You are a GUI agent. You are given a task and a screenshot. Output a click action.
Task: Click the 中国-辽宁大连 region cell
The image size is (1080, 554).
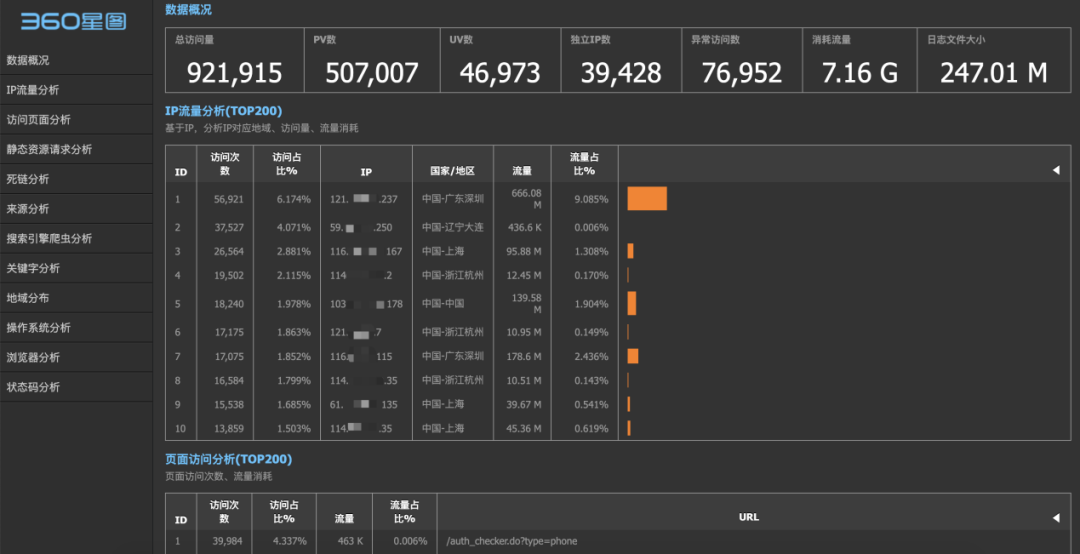453,227
